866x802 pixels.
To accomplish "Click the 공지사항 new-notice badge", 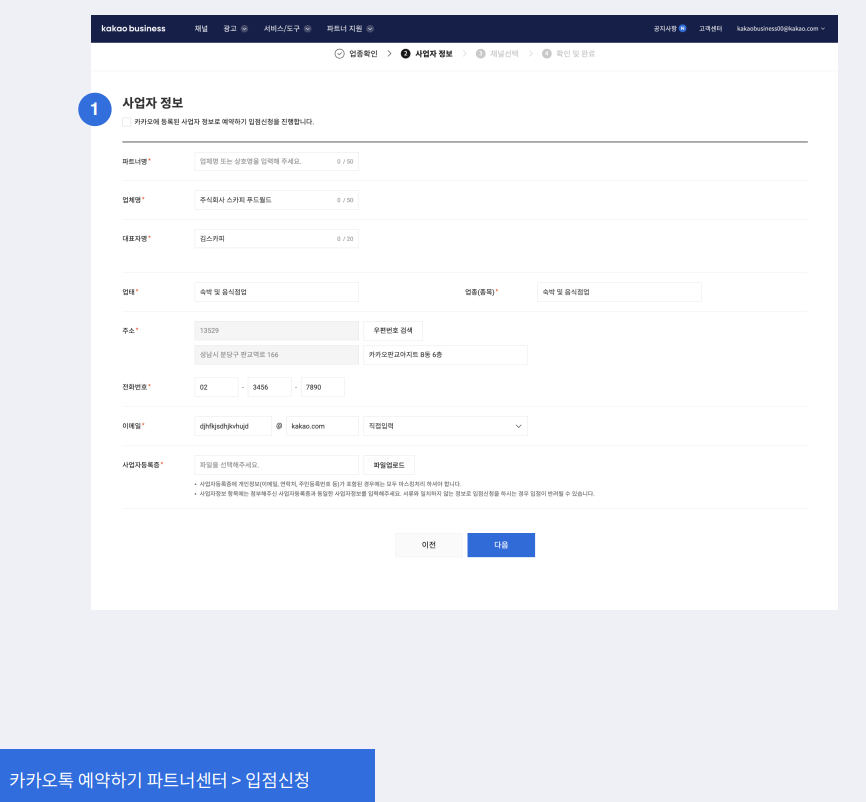I will (x=683, y=28).
